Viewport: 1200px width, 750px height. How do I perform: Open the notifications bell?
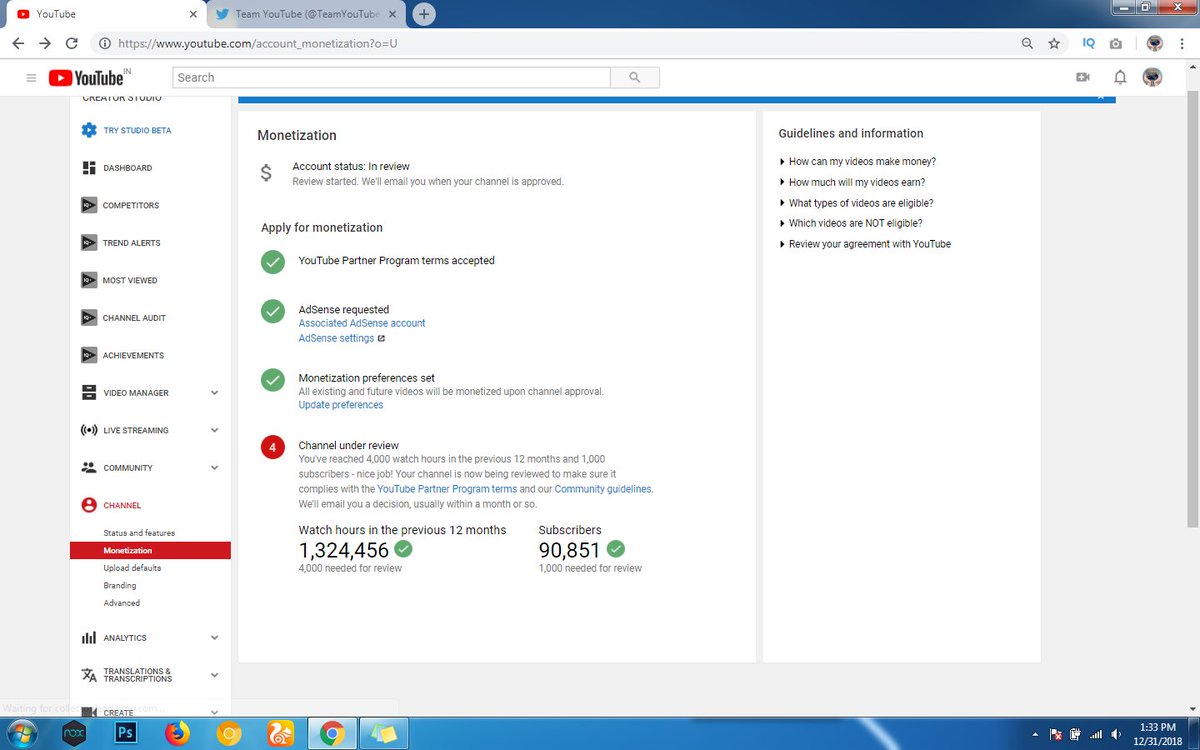[x=1120, y=78]
